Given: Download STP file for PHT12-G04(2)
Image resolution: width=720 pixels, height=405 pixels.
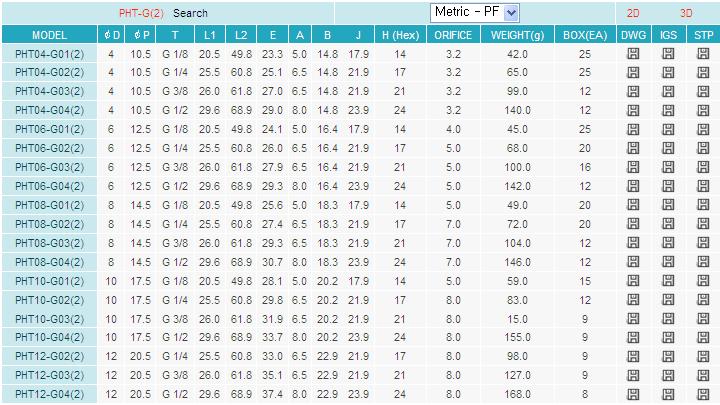Looking at the screenshot, I should pos(703,395).
